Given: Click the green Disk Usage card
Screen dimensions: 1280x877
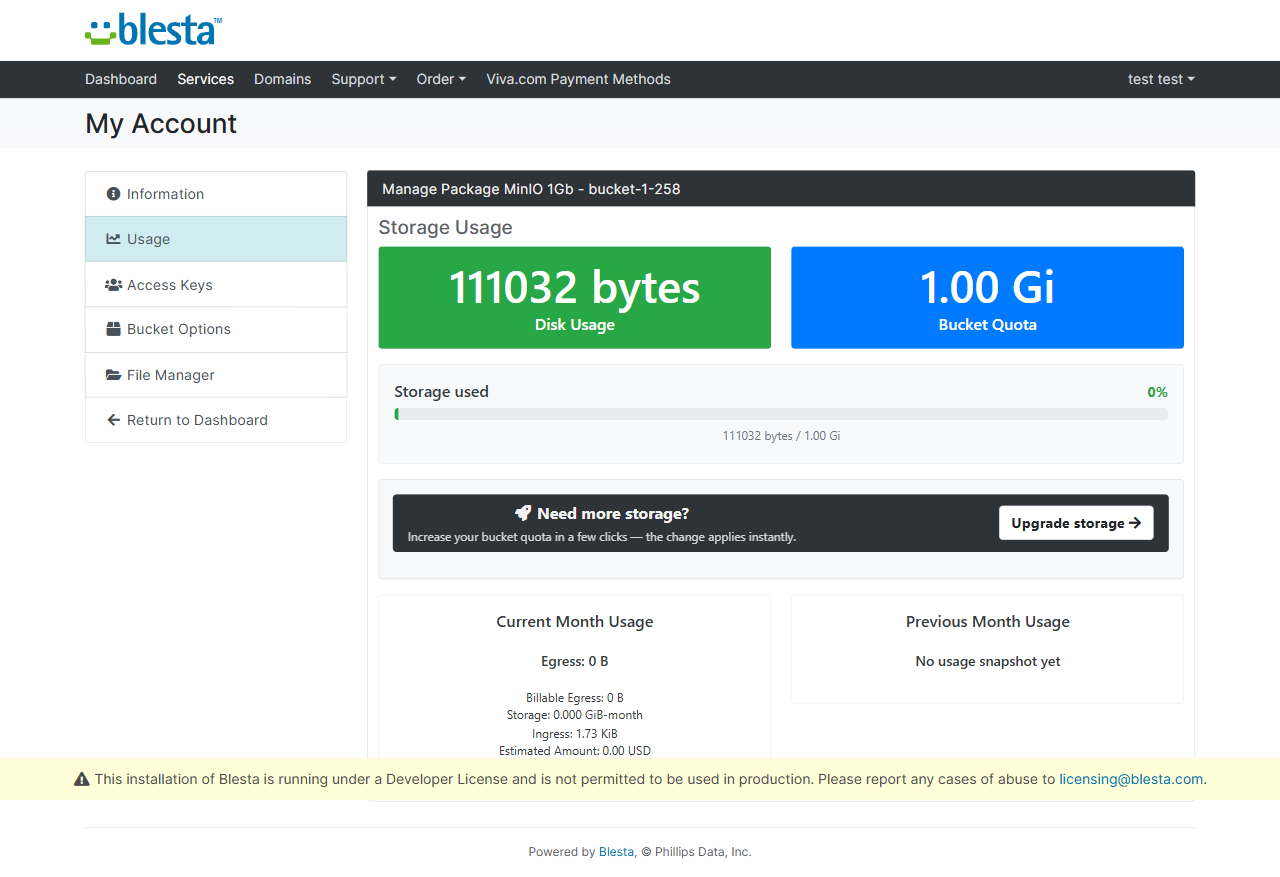Looking at the screenshot, I should tap(575, 298).
